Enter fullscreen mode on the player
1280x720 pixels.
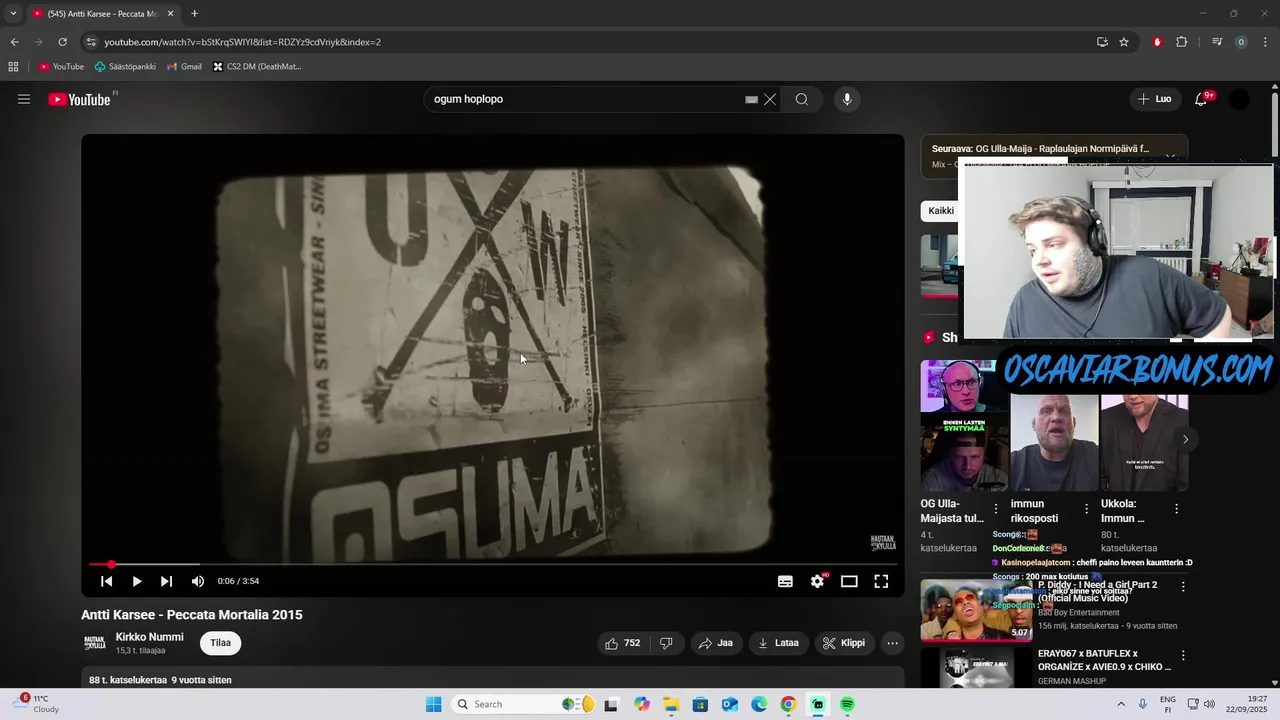pyautogui.click(x=881, y=581)
